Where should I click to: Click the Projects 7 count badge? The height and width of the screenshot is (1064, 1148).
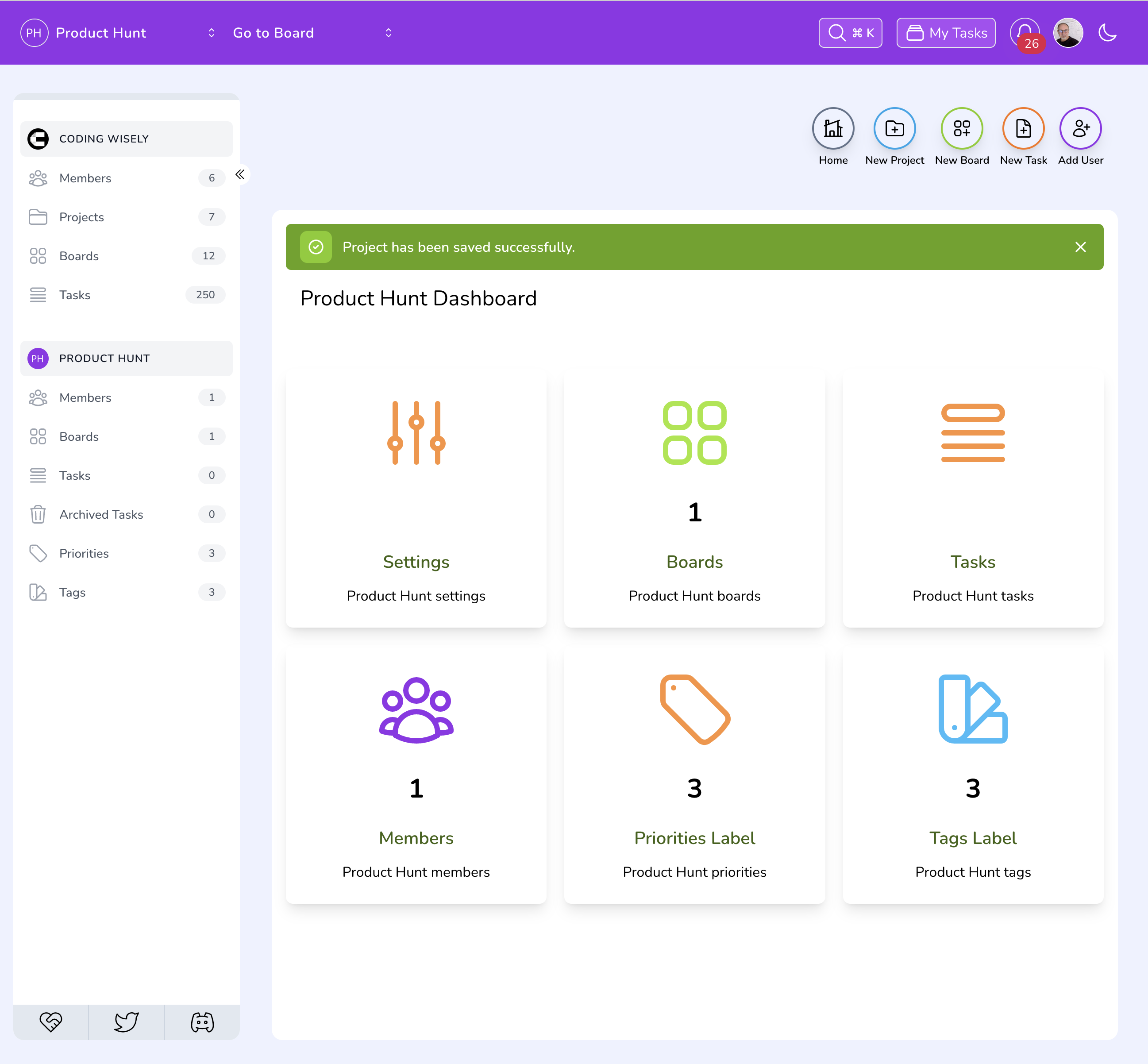tap(211, 217)
